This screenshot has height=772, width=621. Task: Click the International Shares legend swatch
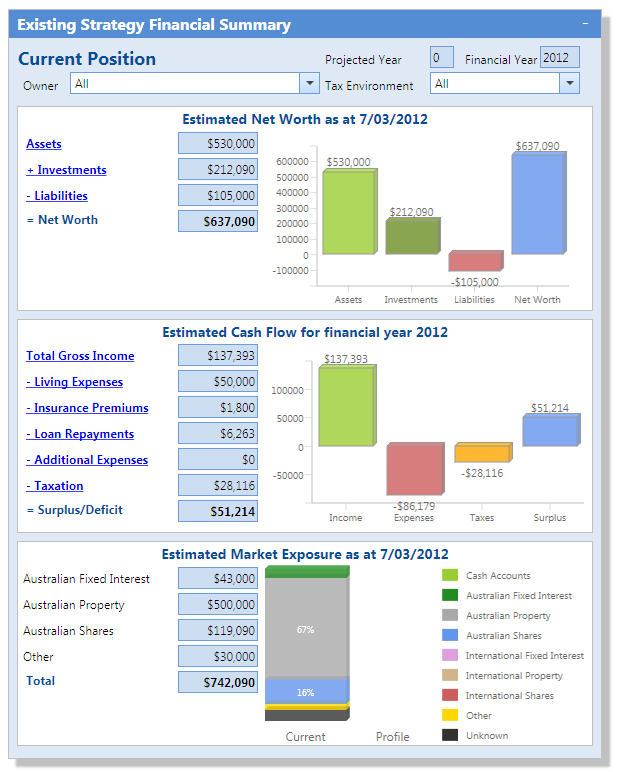click(450, 695)
